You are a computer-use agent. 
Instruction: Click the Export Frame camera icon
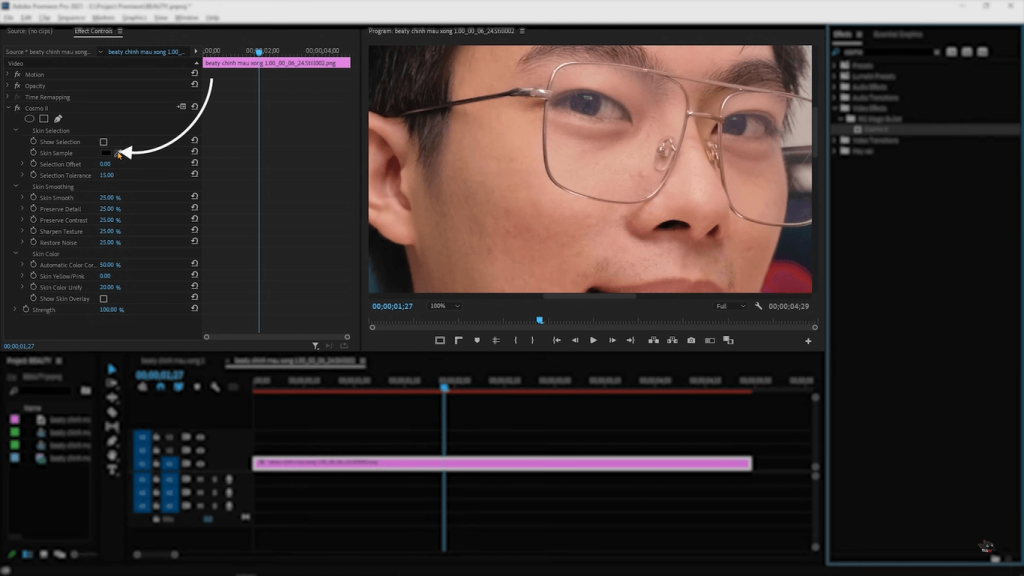tap(693, 340)
